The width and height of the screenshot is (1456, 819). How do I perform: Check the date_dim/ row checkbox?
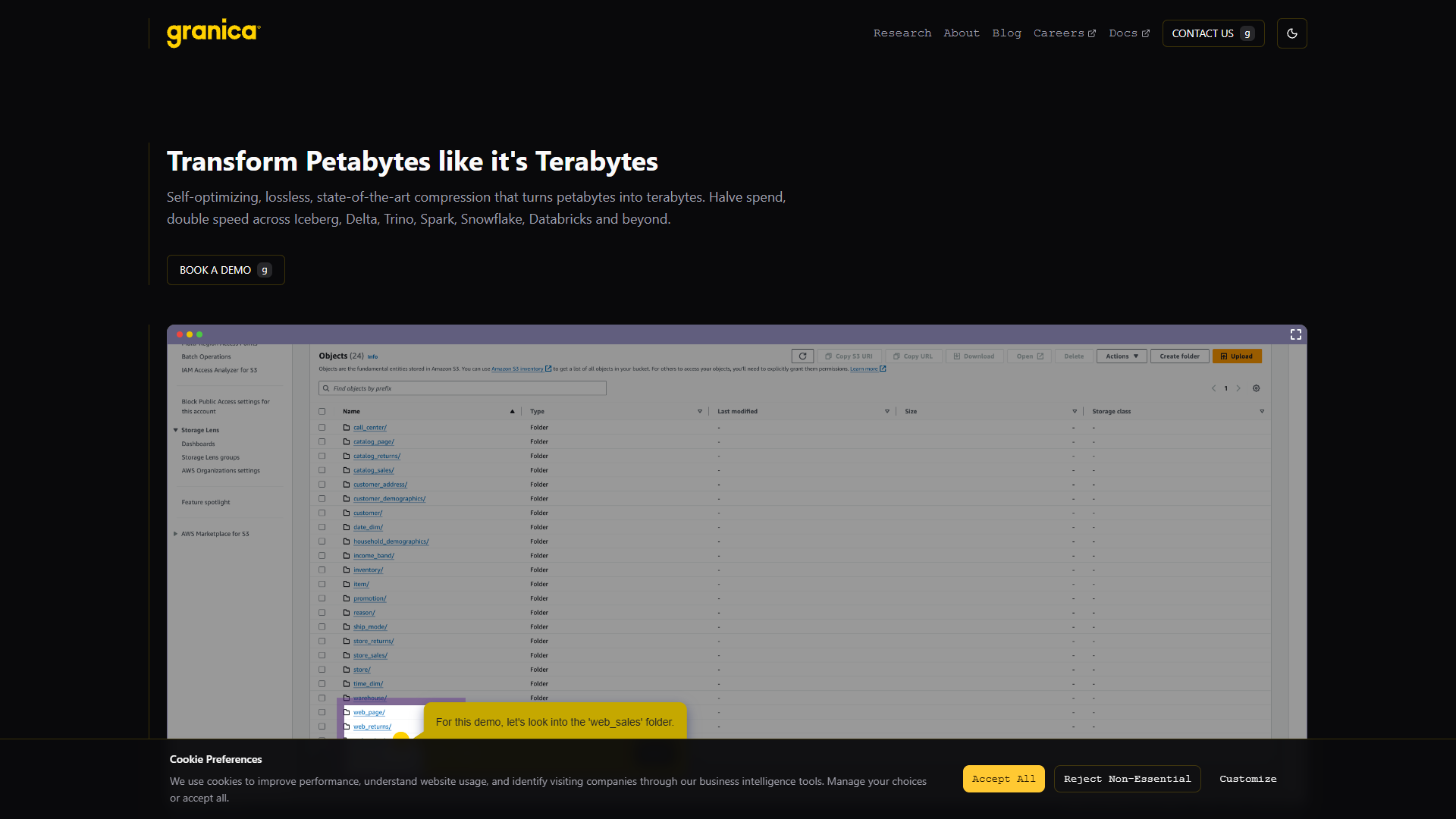click(x=322, y=527)
